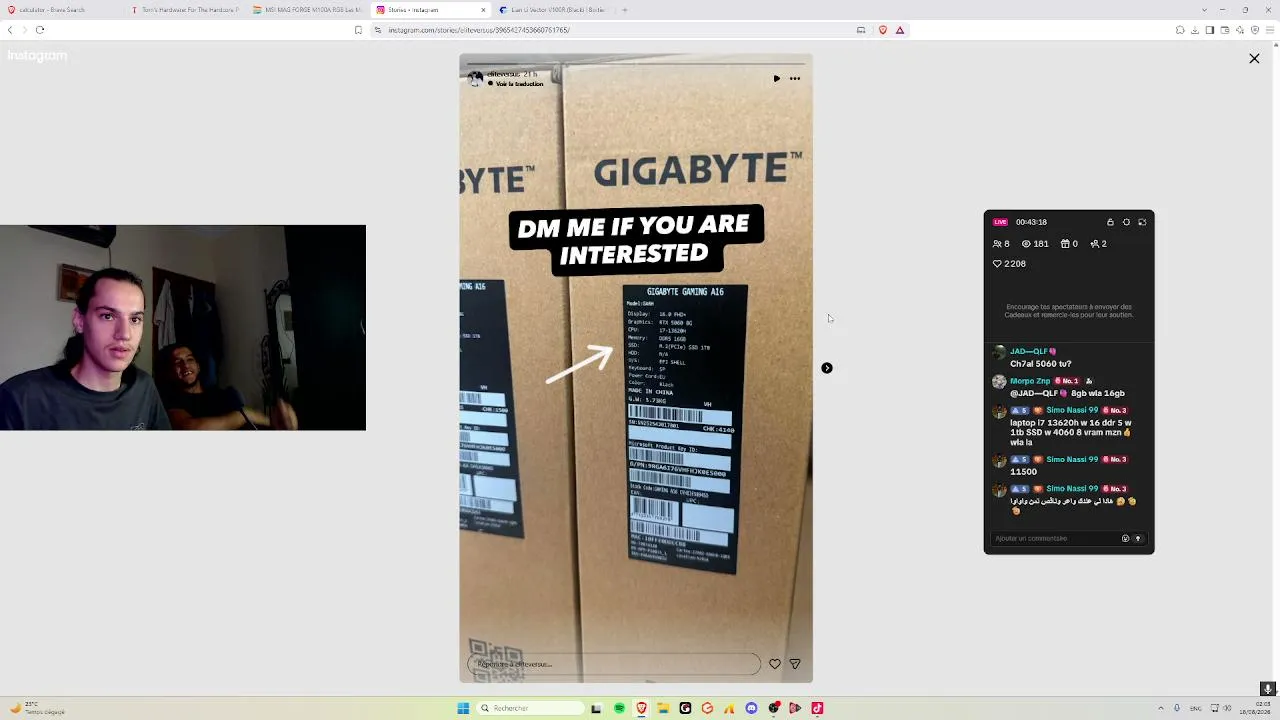
Task: Open the Brave Rewards triangle icon
Action: [900, 30]
